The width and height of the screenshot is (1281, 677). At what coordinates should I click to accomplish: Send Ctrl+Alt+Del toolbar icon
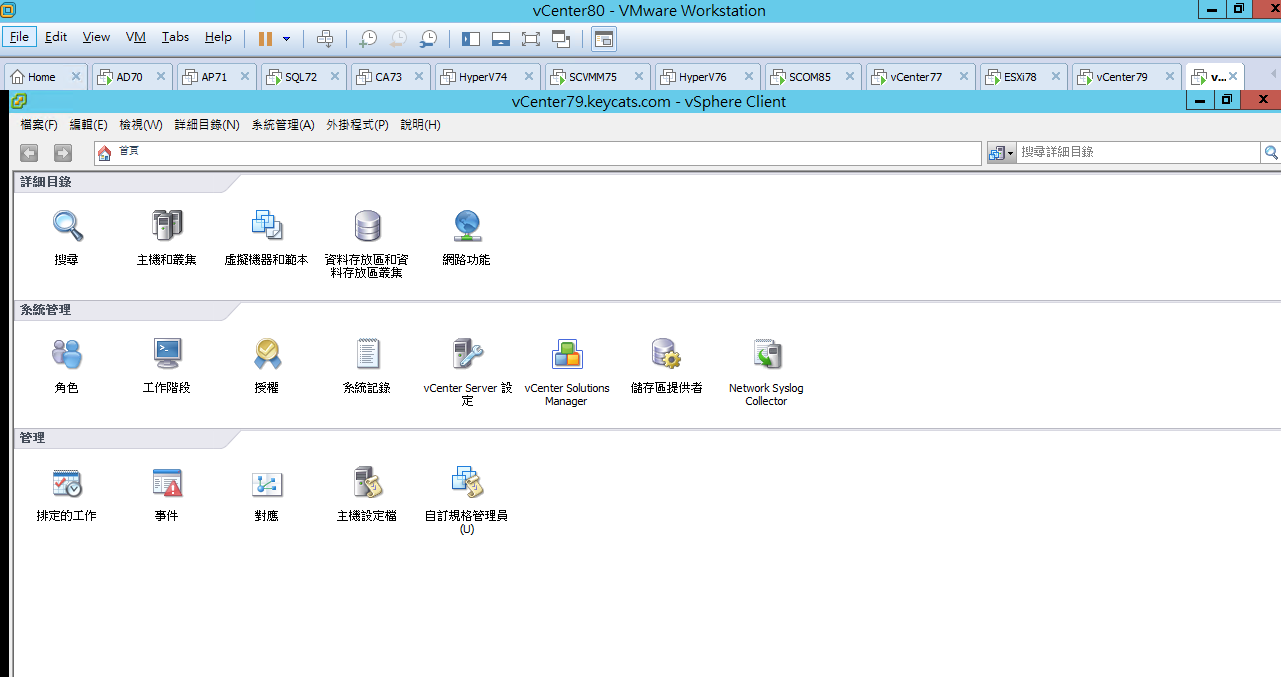click(325, 38)
